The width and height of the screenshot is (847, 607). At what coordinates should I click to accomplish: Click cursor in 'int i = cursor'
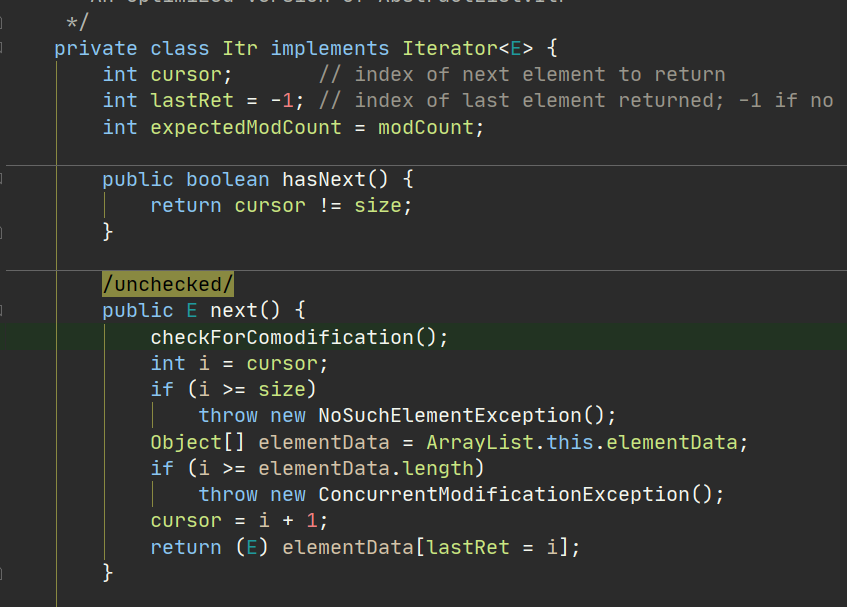click(282, 363)
